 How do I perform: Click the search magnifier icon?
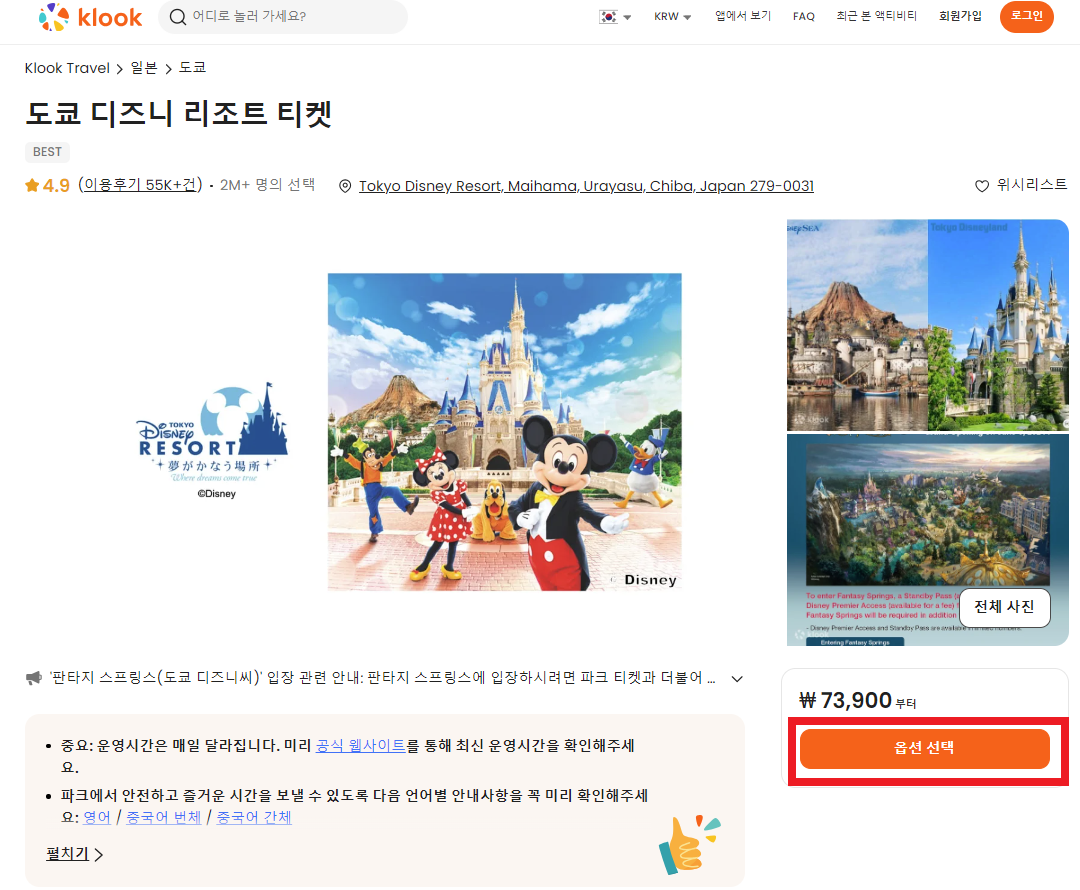click(178, 17)
